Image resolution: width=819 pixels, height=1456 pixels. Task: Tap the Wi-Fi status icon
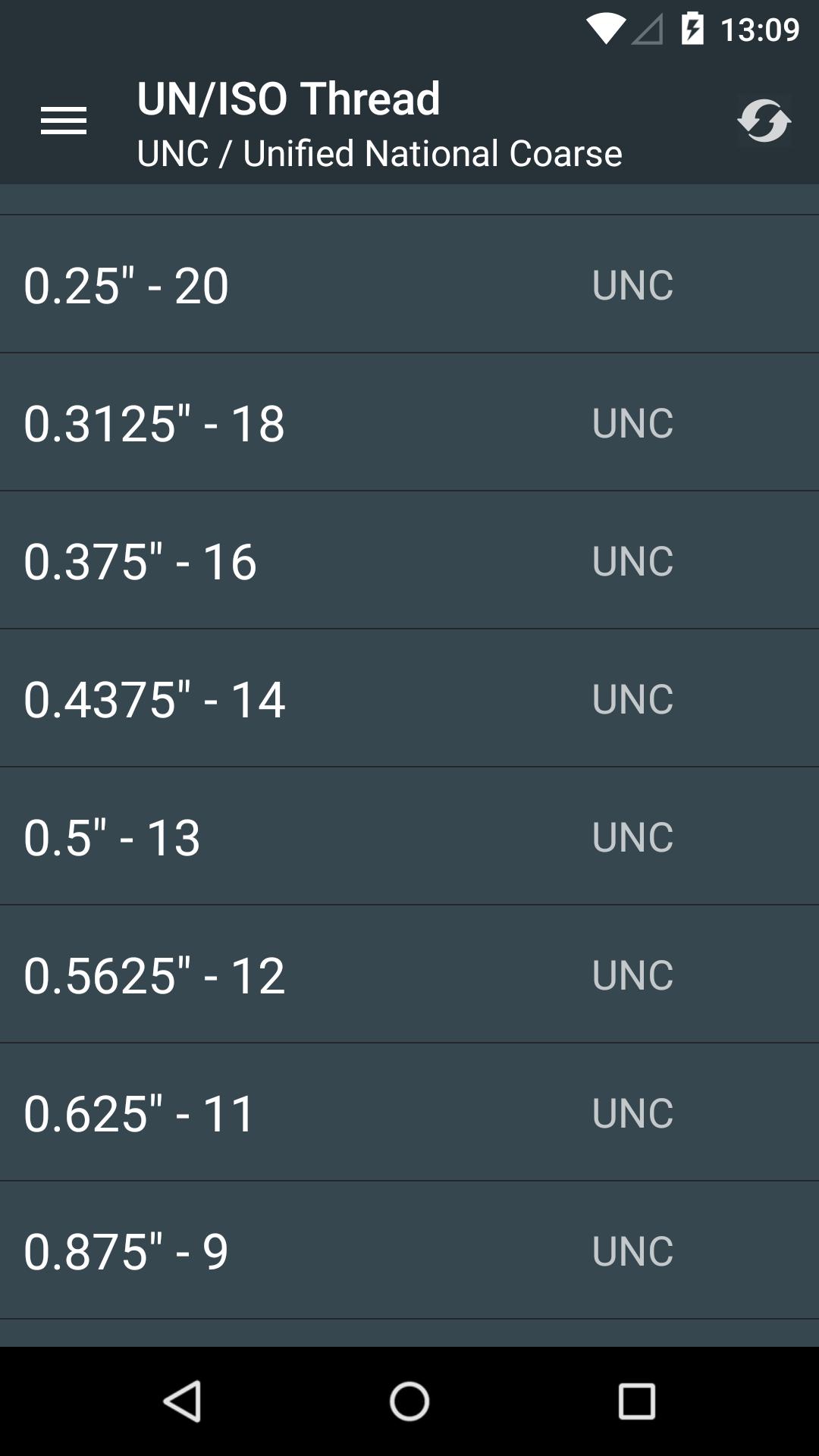605,30
